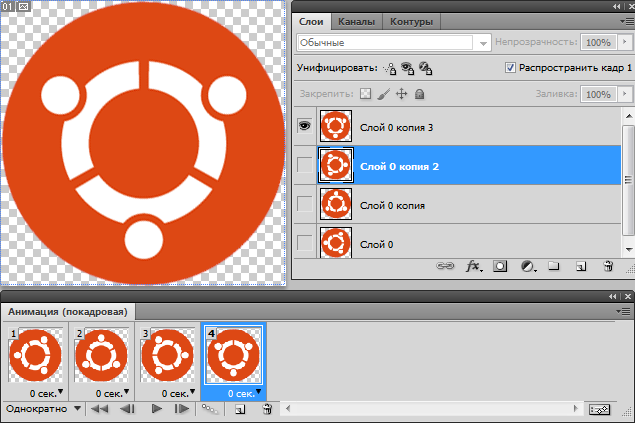This screenshot has width=635, height=423.
Task: Lock layer position icon
Action: (x=401, y=94)
